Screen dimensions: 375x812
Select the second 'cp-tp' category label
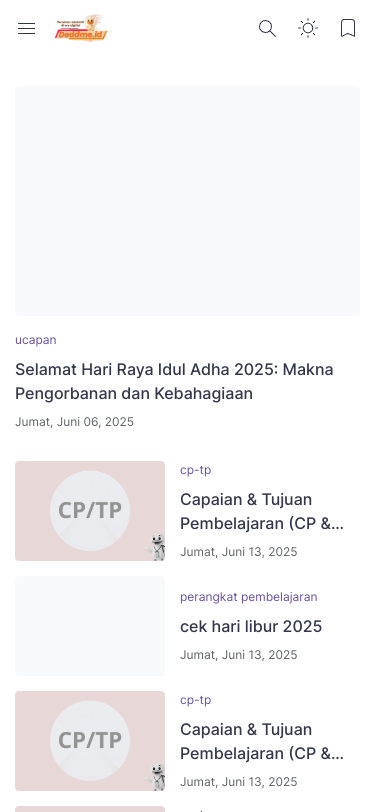tap(196, 700)
